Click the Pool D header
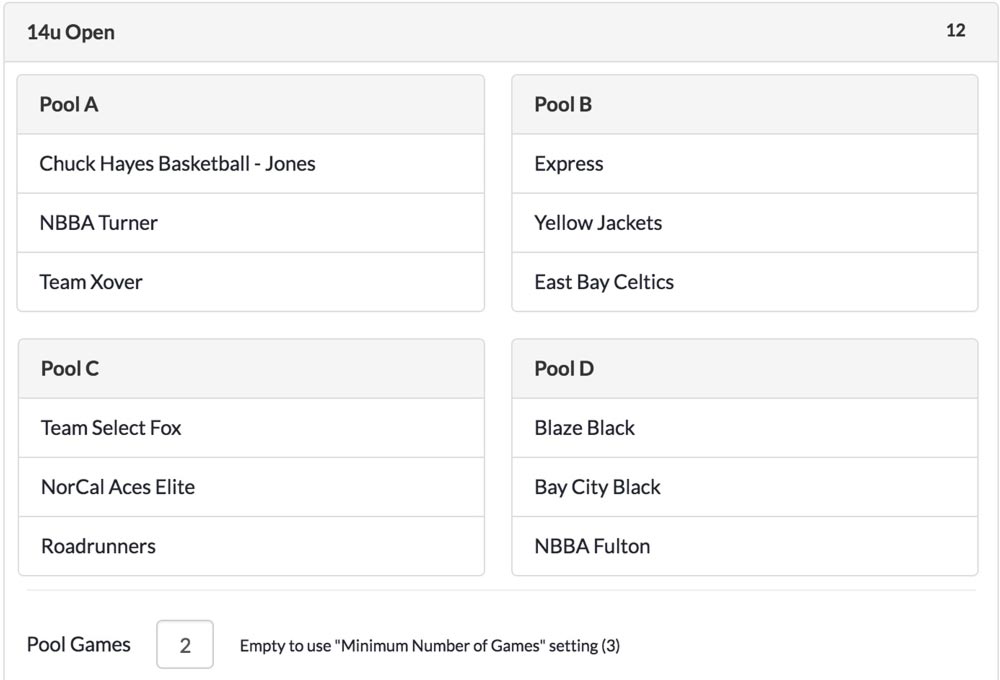Screen dimensions: 1000x680 tap(564, 368)
